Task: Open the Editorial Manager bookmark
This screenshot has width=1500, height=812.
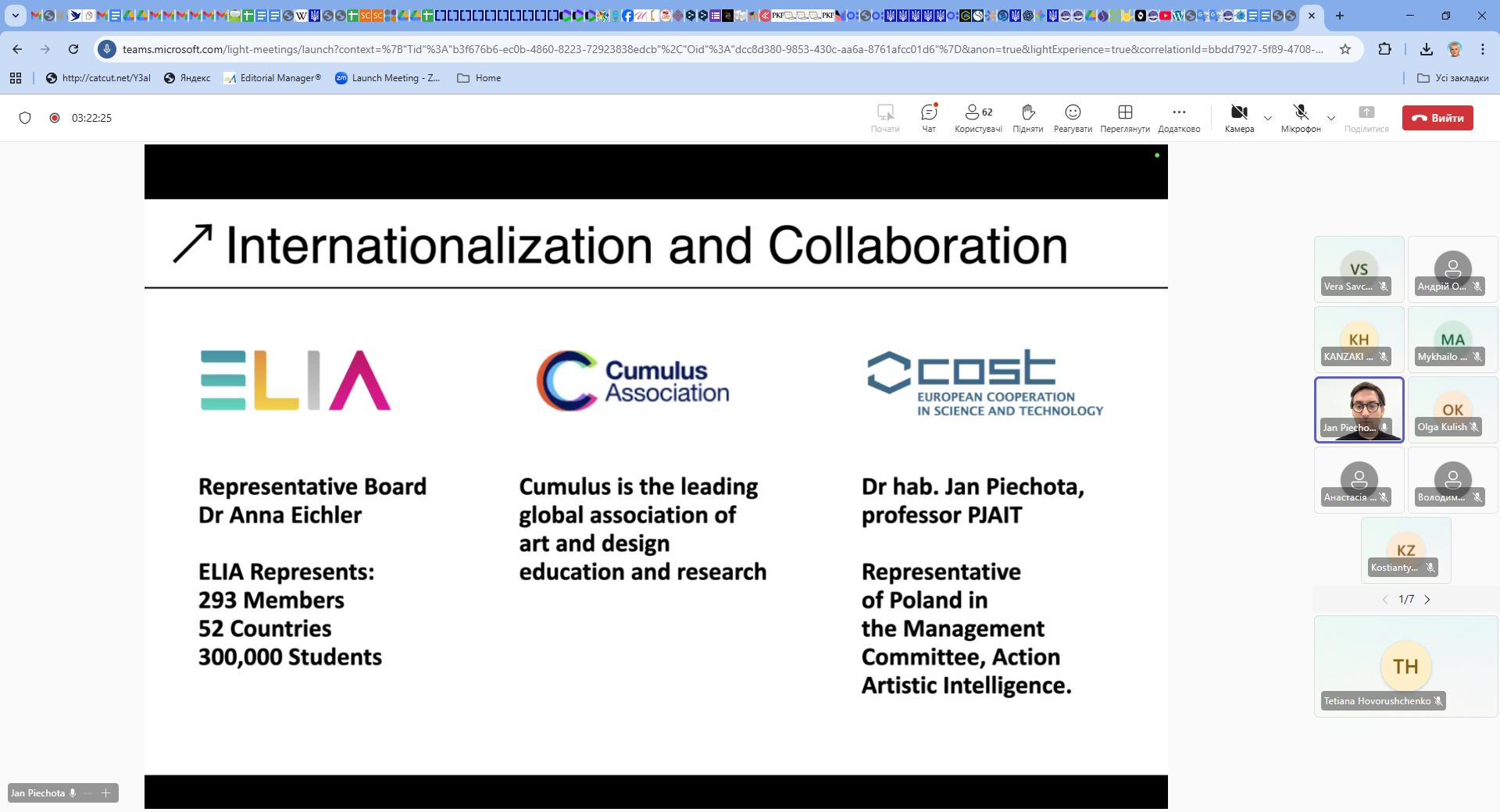Action: 272,78
